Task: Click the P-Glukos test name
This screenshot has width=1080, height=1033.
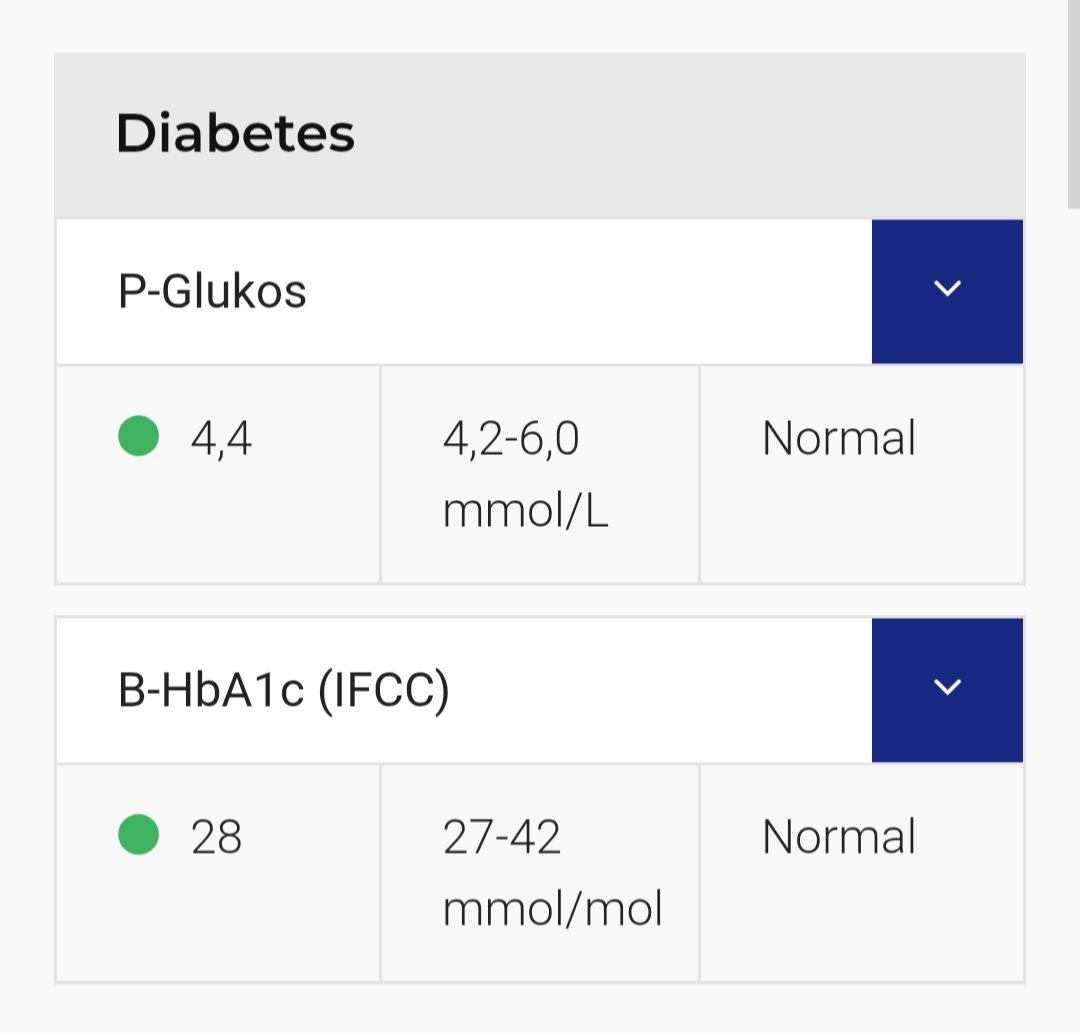Action: [212, 292]
